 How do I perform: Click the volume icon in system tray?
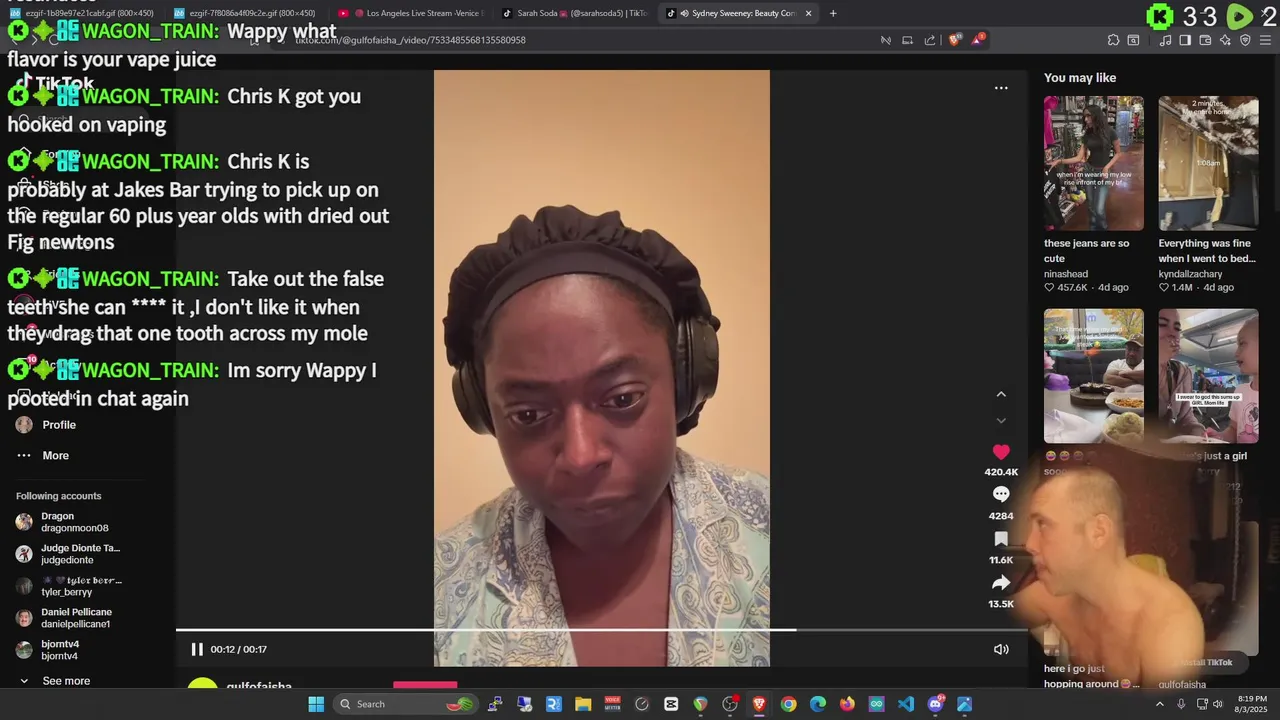coord(1217,704)
